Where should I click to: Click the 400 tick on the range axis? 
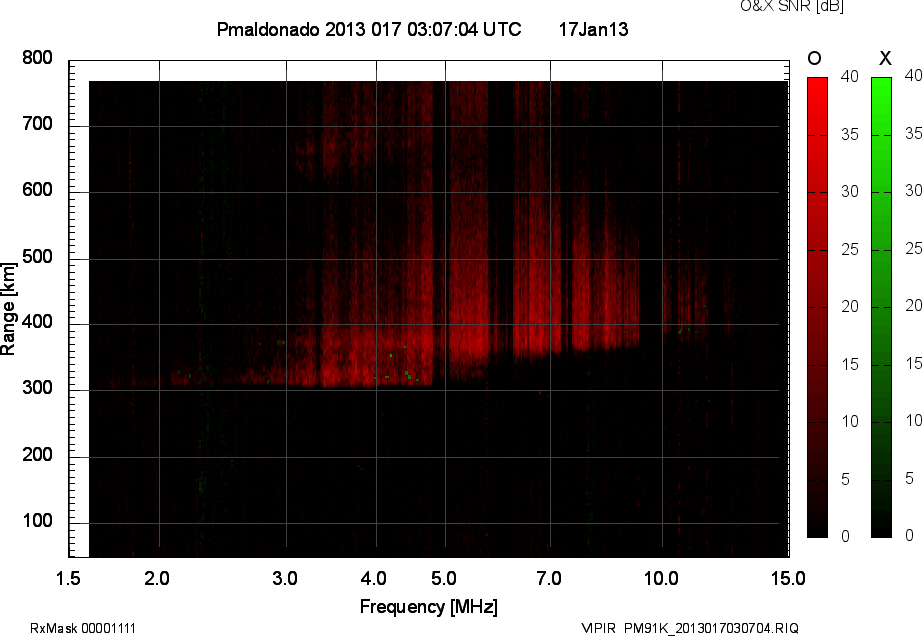[x=37, y=322]
